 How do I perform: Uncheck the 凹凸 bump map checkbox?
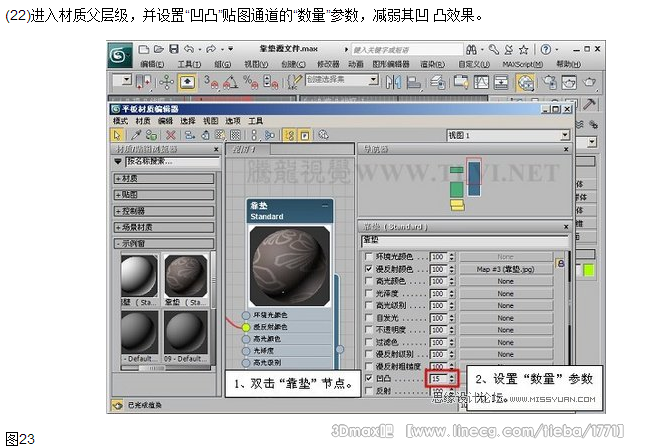368,378
